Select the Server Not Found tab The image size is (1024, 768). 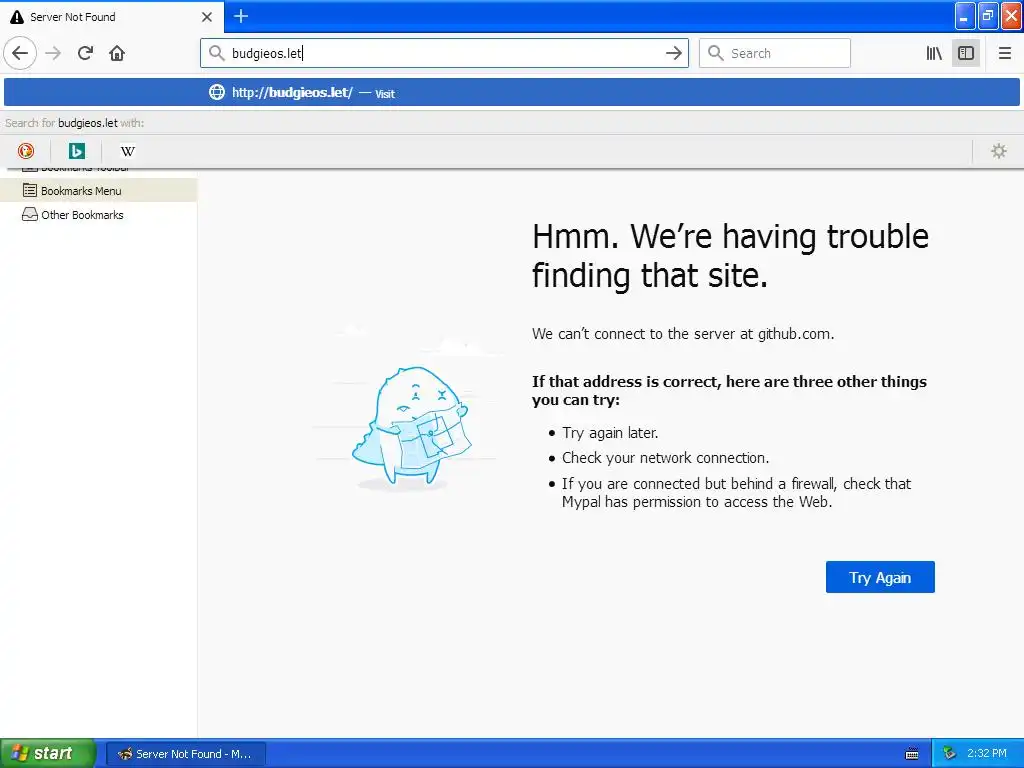pos(112,17)
